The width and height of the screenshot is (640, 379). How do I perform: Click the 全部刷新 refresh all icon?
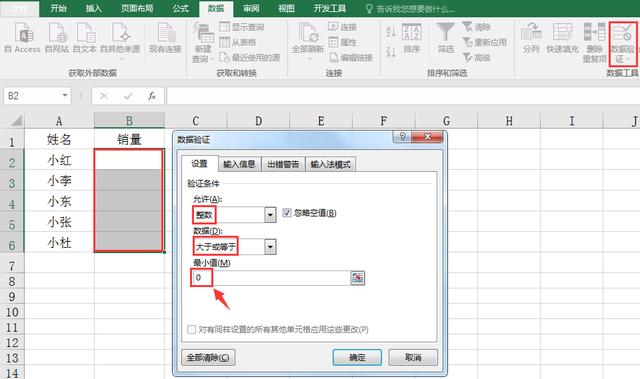pyautogui.click(x=308, y=33)
